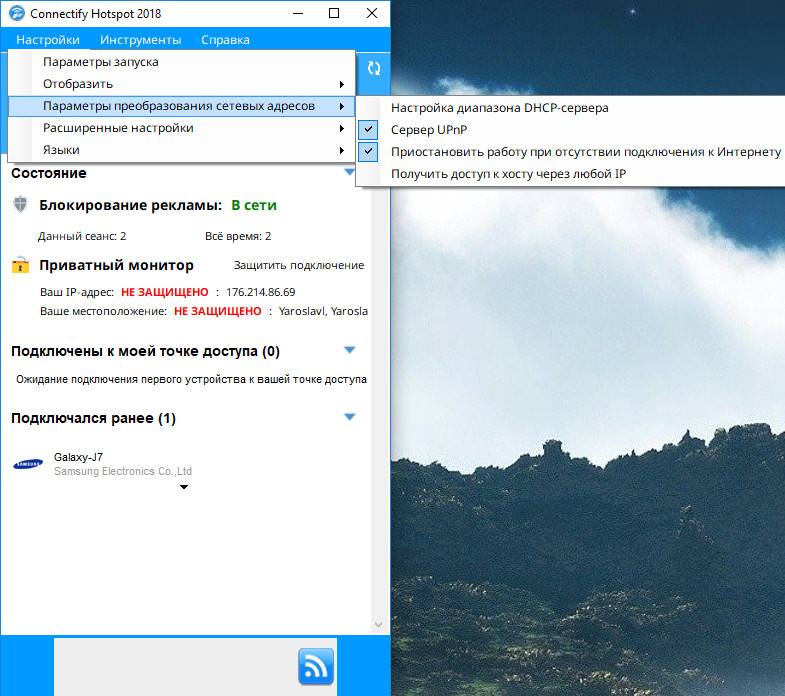This screenshot has height=696, width=785.
Task: Open the Языки submenu arrow
Action: click(341, 150)
